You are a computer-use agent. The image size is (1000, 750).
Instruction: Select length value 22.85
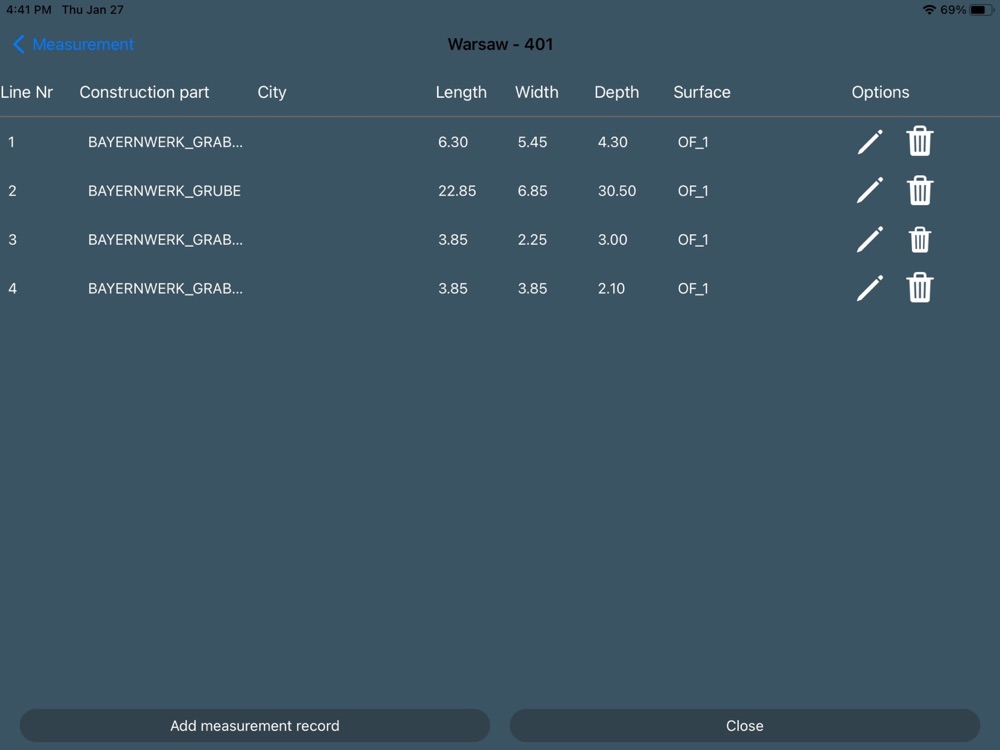pyautogui.click(x=457, y=191)
